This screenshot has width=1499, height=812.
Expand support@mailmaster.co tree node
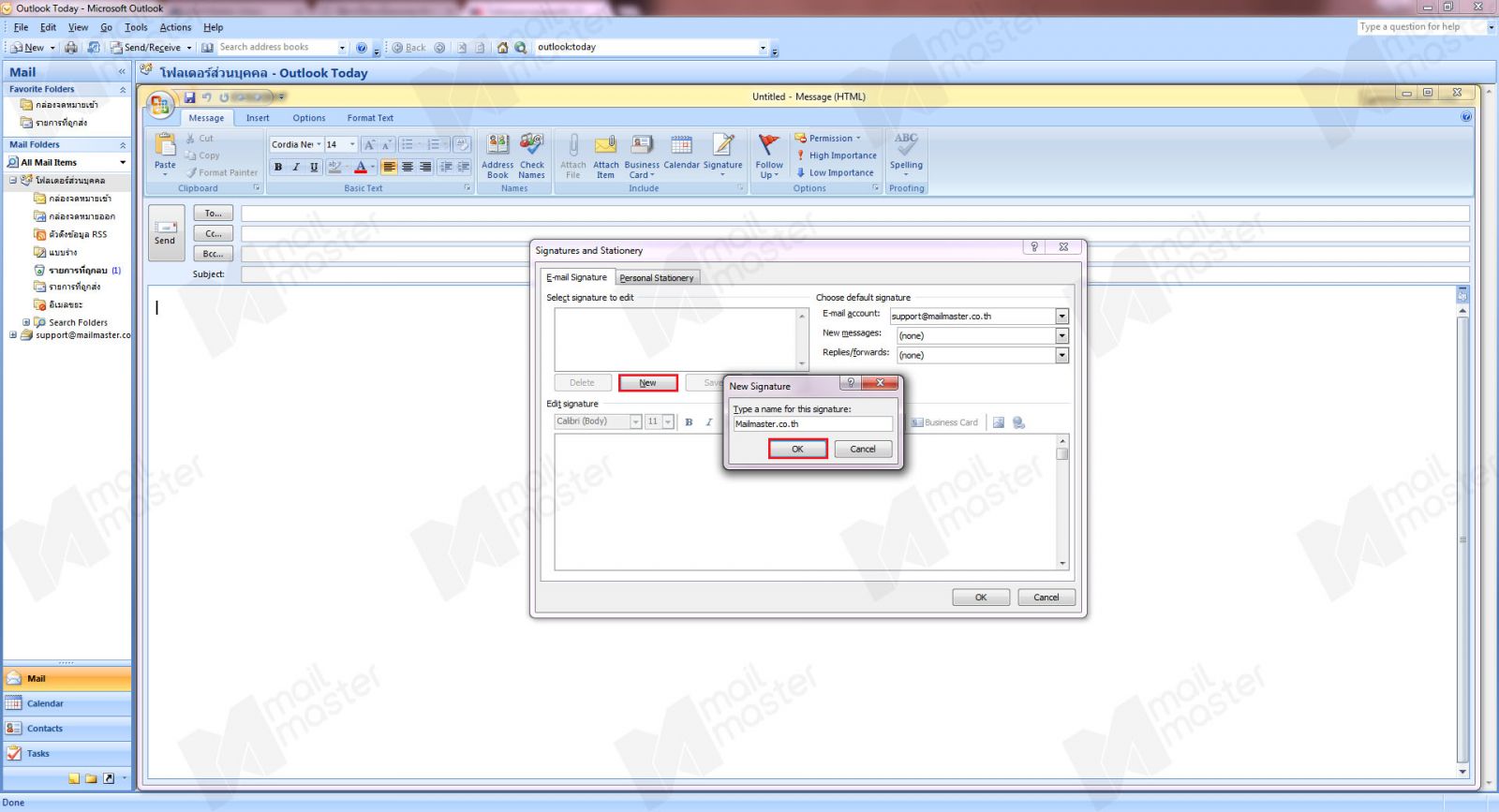(x=13, y=335)
